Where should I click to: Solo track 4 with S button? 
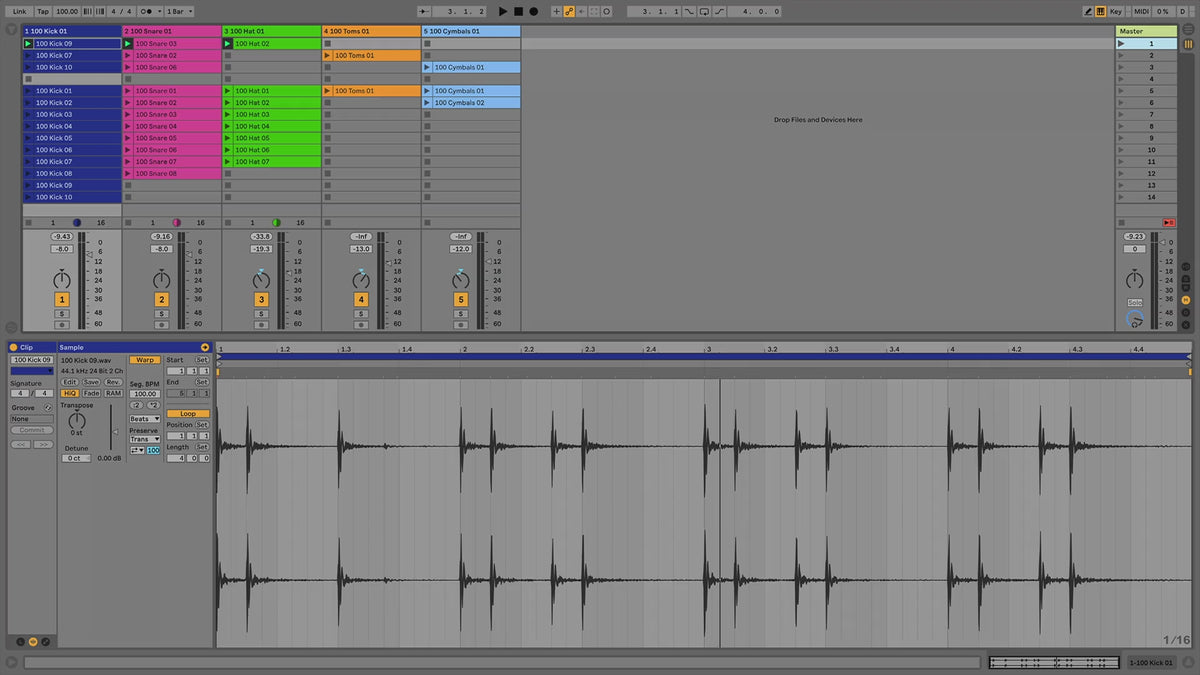(x=361, y=314)
